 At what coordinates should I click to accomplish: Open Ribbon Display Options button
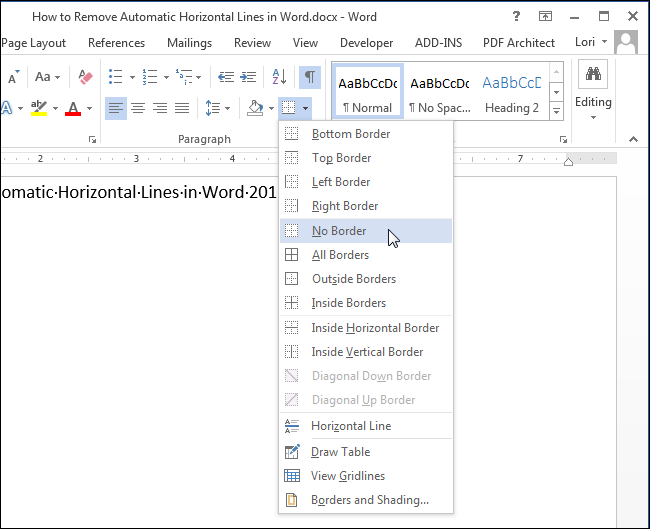click(545, 17)
